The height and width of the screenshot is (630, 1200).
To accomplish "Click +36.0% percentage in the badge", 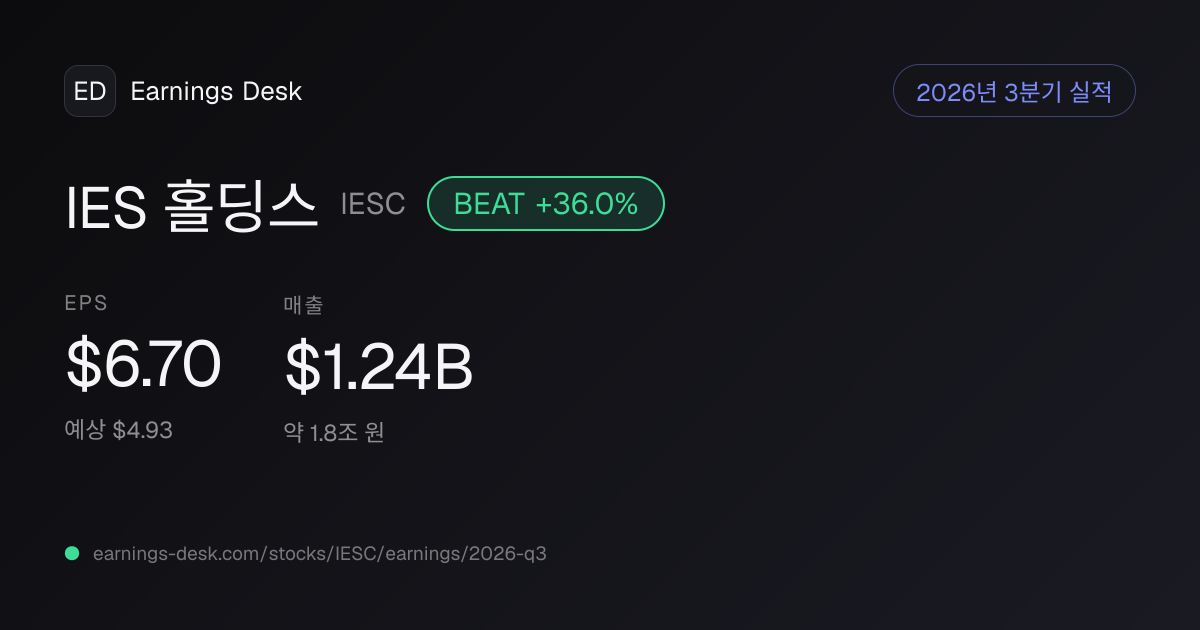I will [587, 204].
